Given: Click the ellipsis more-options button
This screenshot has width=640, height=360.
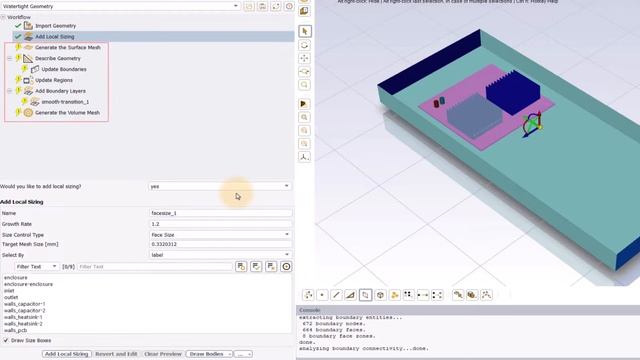Looking at the screenshot, I should tap(244, 354).
